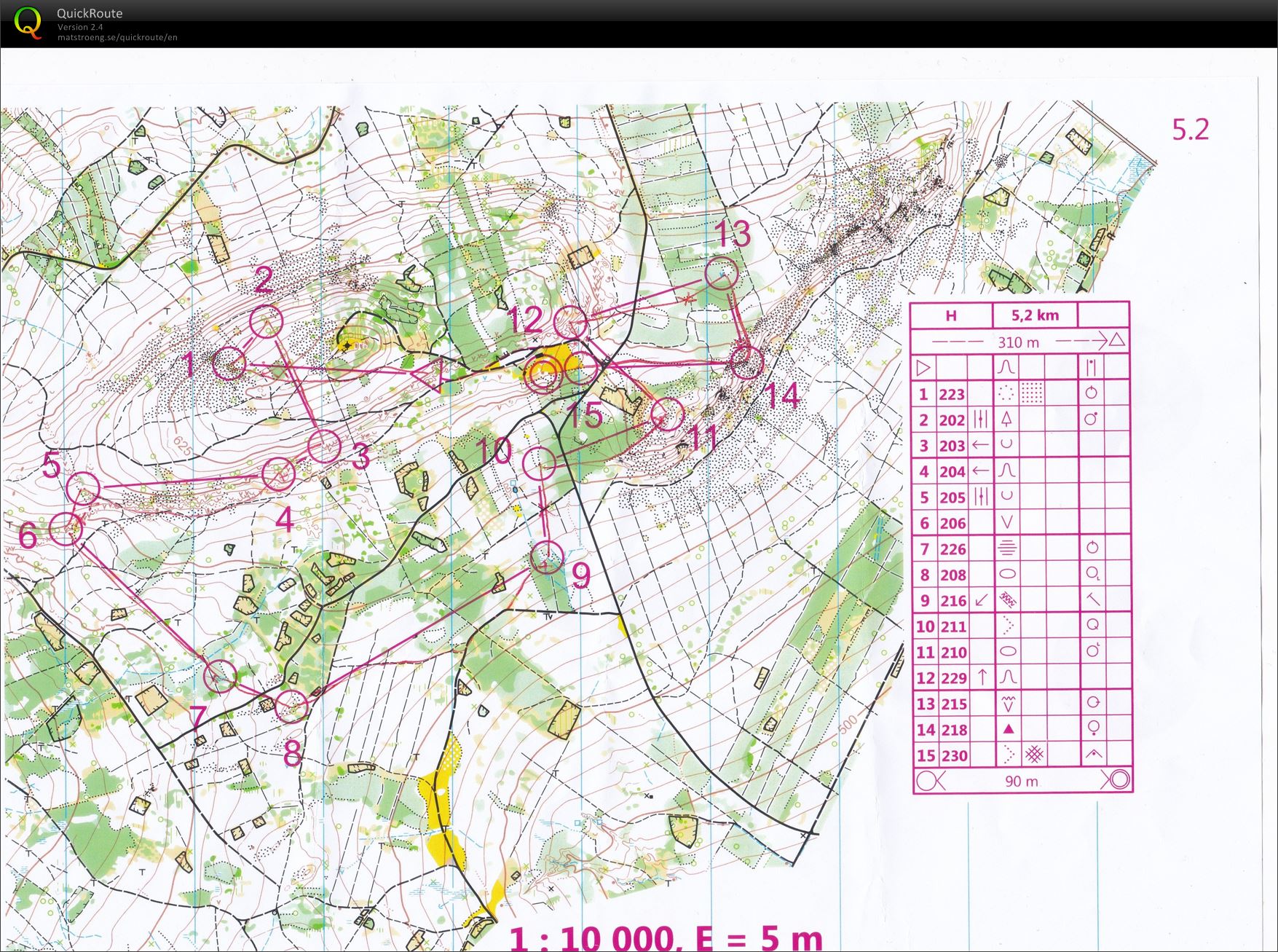Click the oval symbol in row 210
This screenshot has height=952, width=1278.
point(1008,651)
